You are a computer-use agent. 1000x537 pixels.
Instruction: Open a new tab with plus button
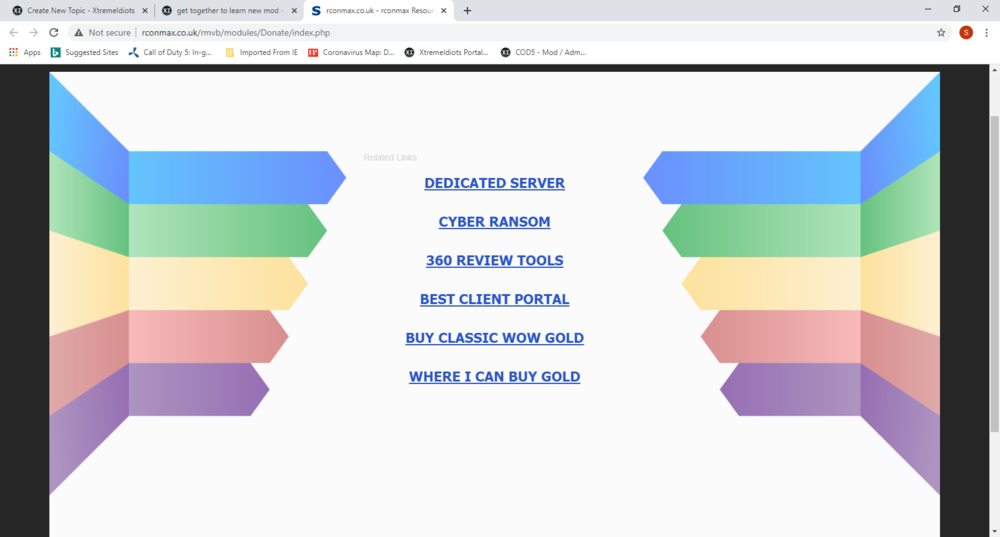coord(467,10)
